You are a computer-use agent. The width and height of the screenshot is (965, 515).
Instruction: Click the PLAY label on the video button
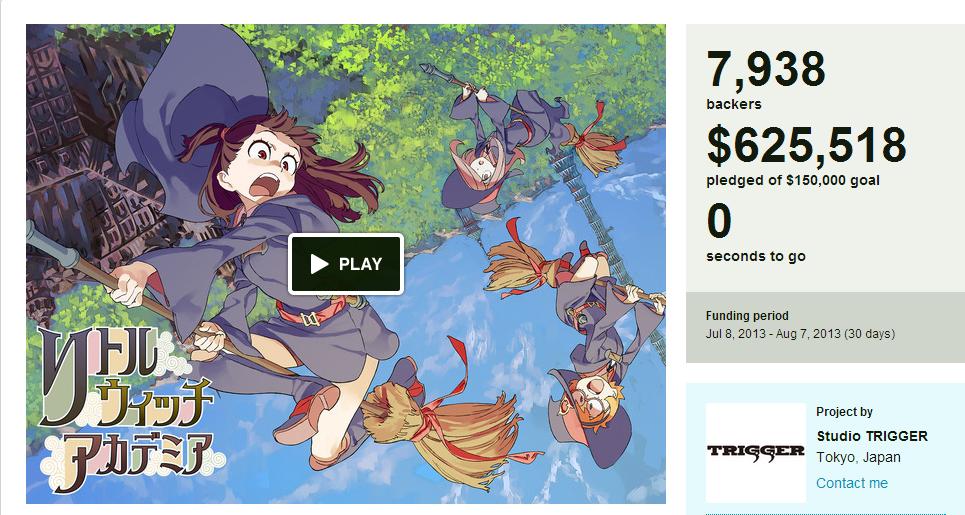[361, 265]
